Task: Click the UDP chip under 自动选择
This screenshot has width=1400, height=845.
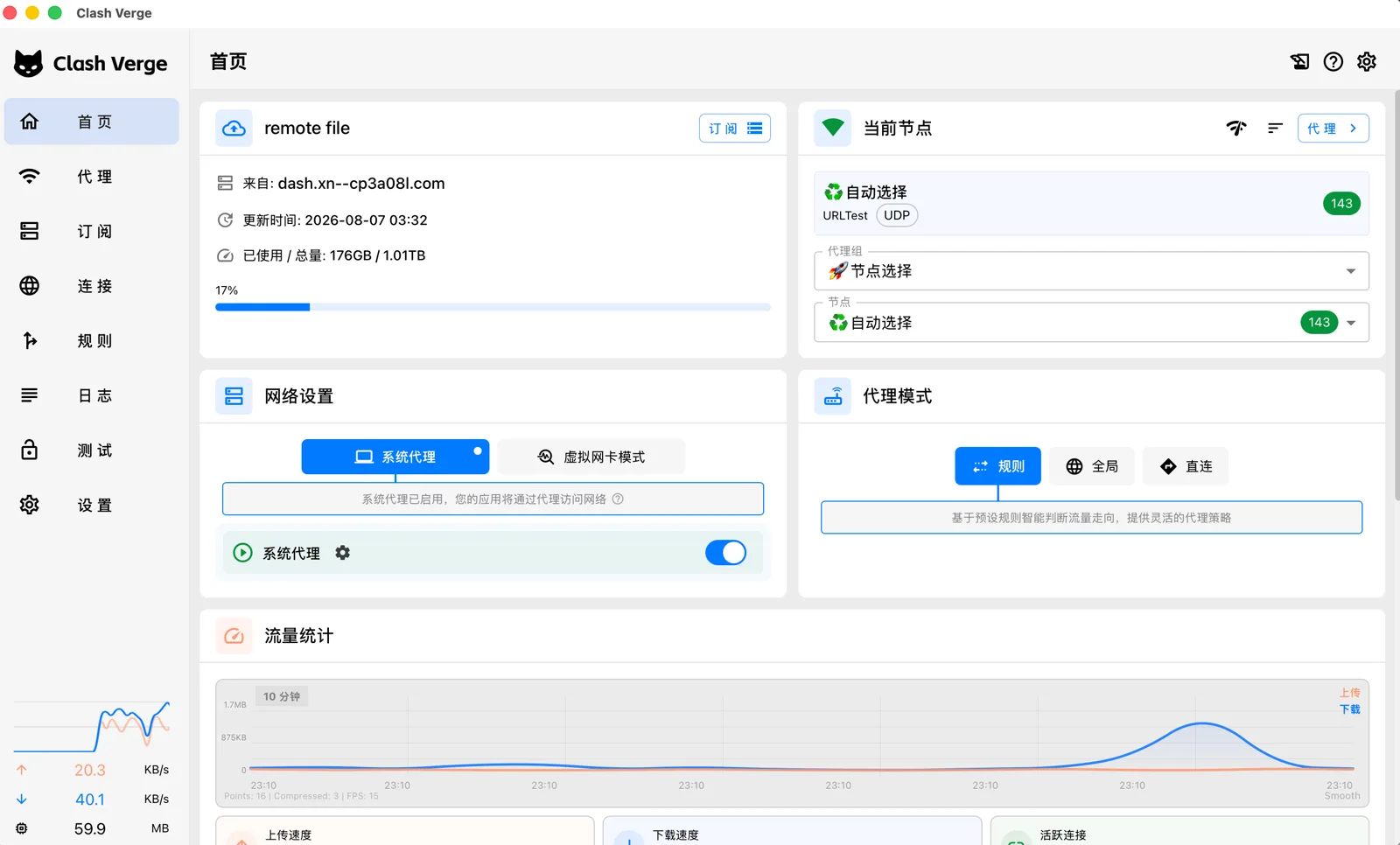Action: click(897, 215)
